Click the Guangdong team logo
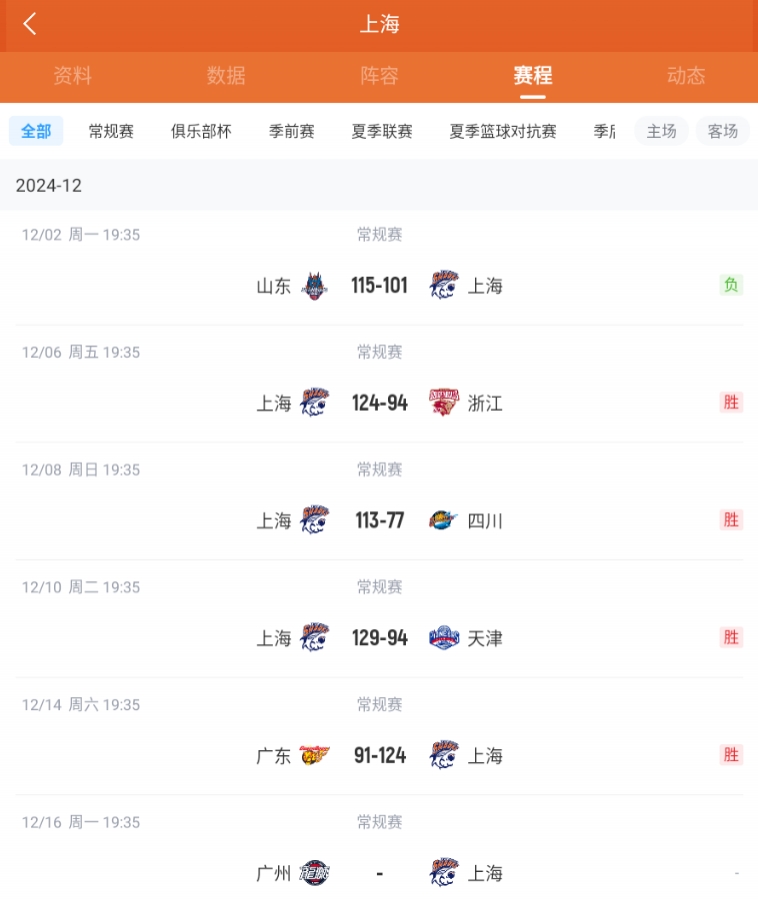This screenshot has height=900, width=758. (x=315, y=756)
